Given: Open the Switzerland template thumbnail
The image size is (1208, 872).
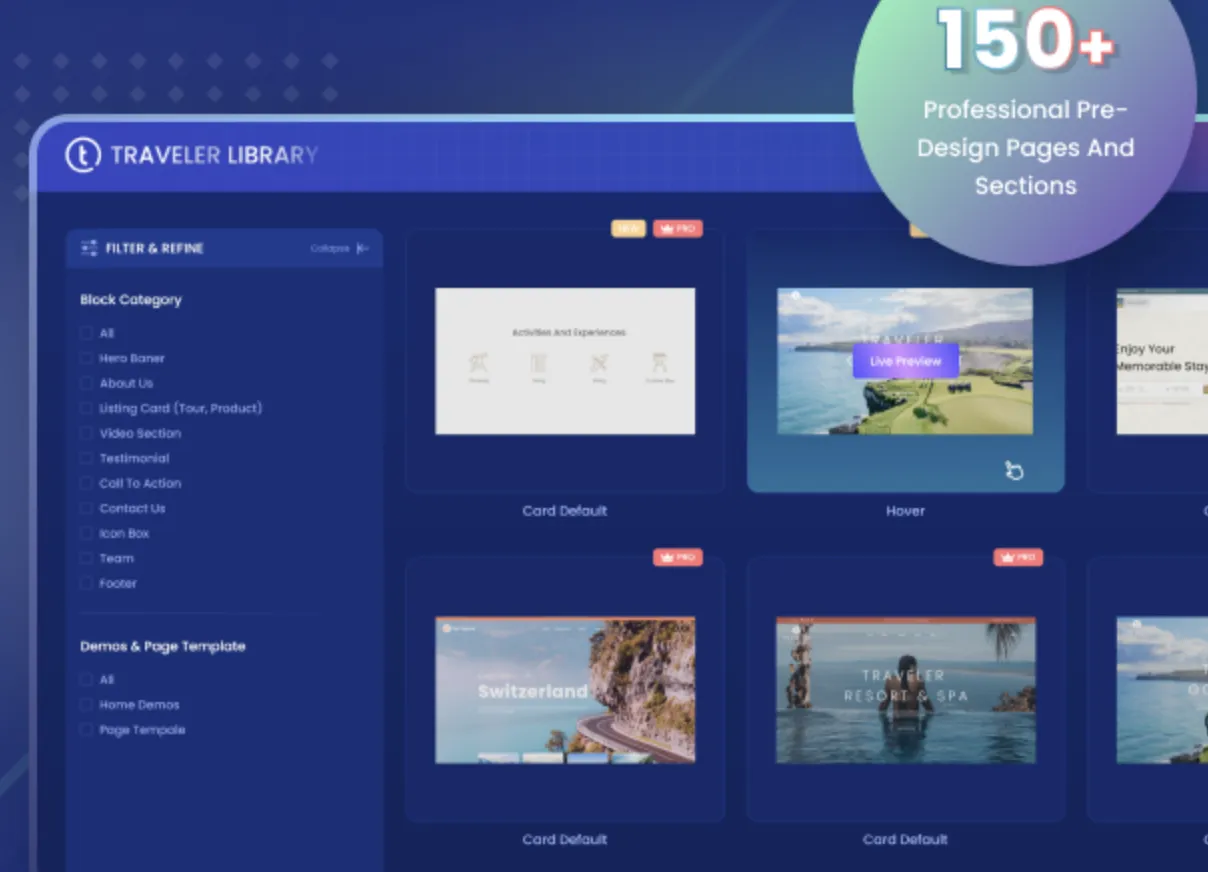Looking at the screenshot, I should (x=565, y=690).
